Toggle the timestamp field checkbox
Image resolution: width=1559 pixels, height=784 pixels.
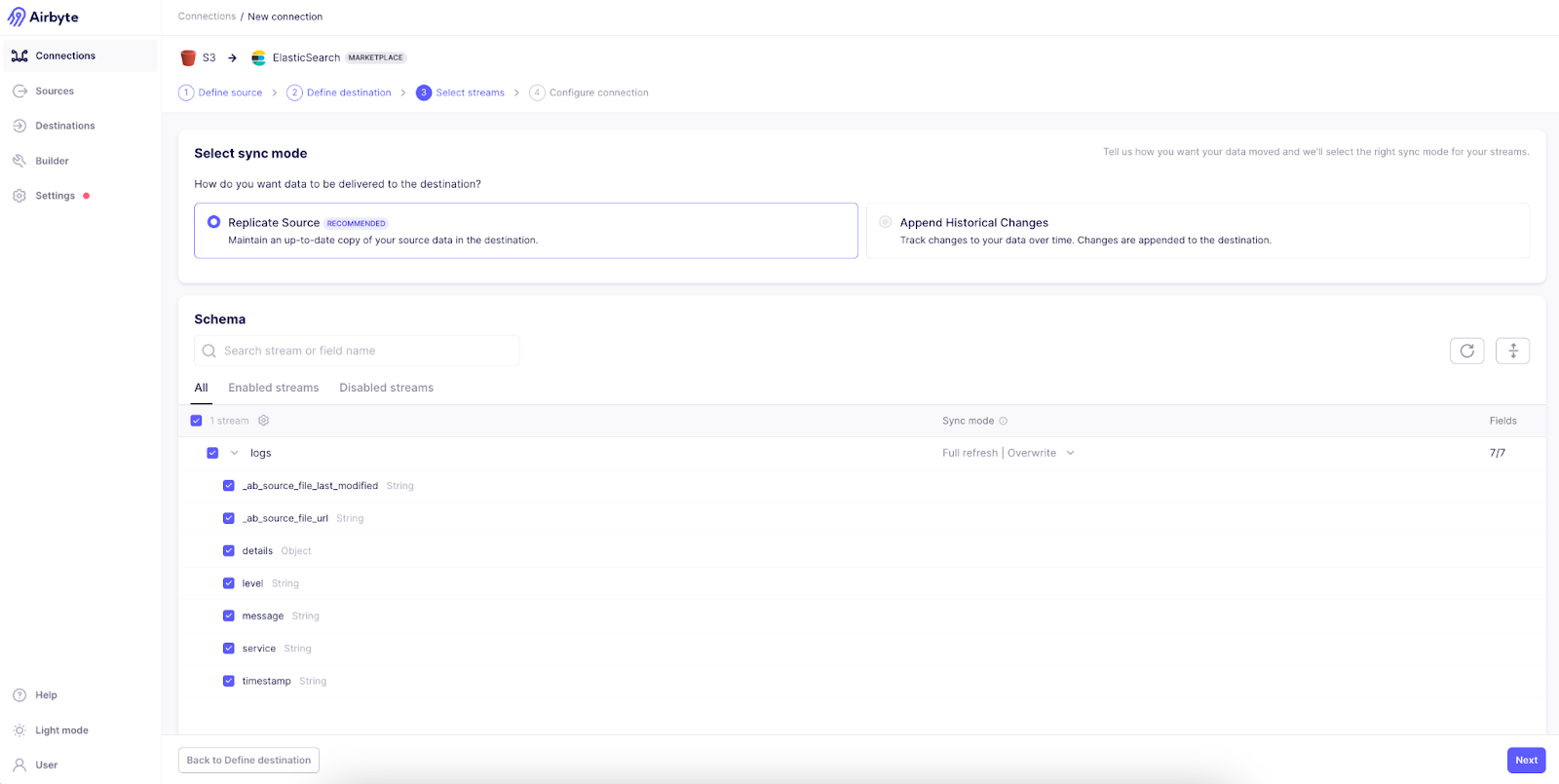(x=229, y=681)
